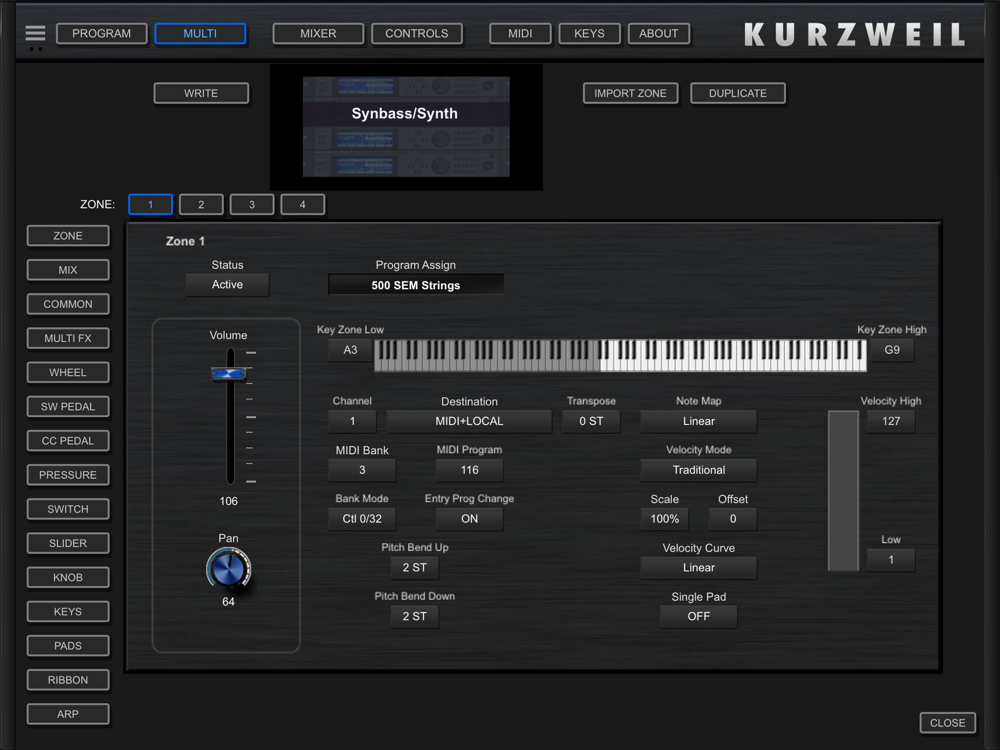Click the velocity Low 1 field
Image resolution: width=1000 pixels, height=750 pixels.
click(891, 560)
